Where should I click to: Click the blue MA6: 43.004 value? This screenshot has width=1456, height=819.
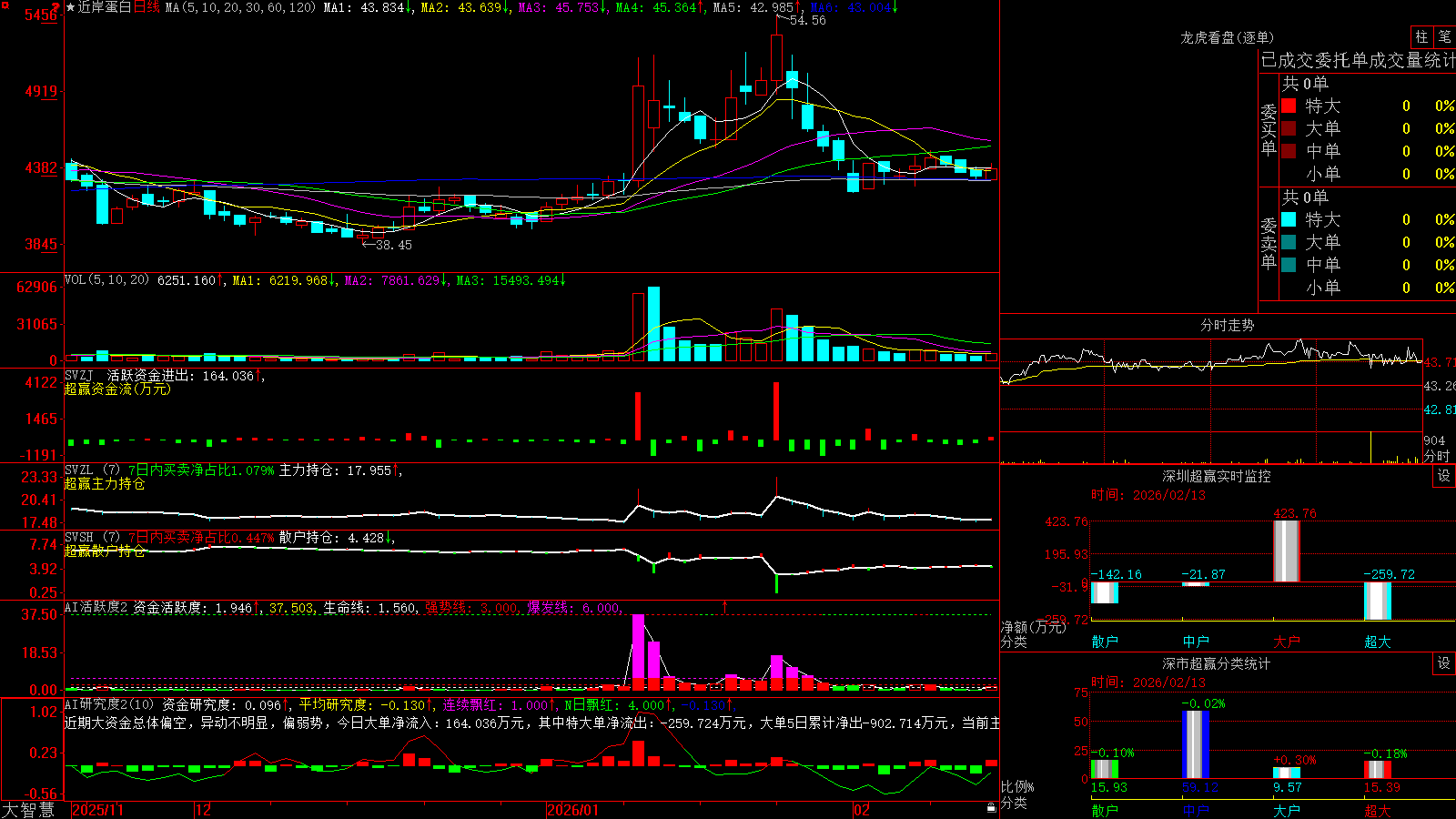coord(854,7)
